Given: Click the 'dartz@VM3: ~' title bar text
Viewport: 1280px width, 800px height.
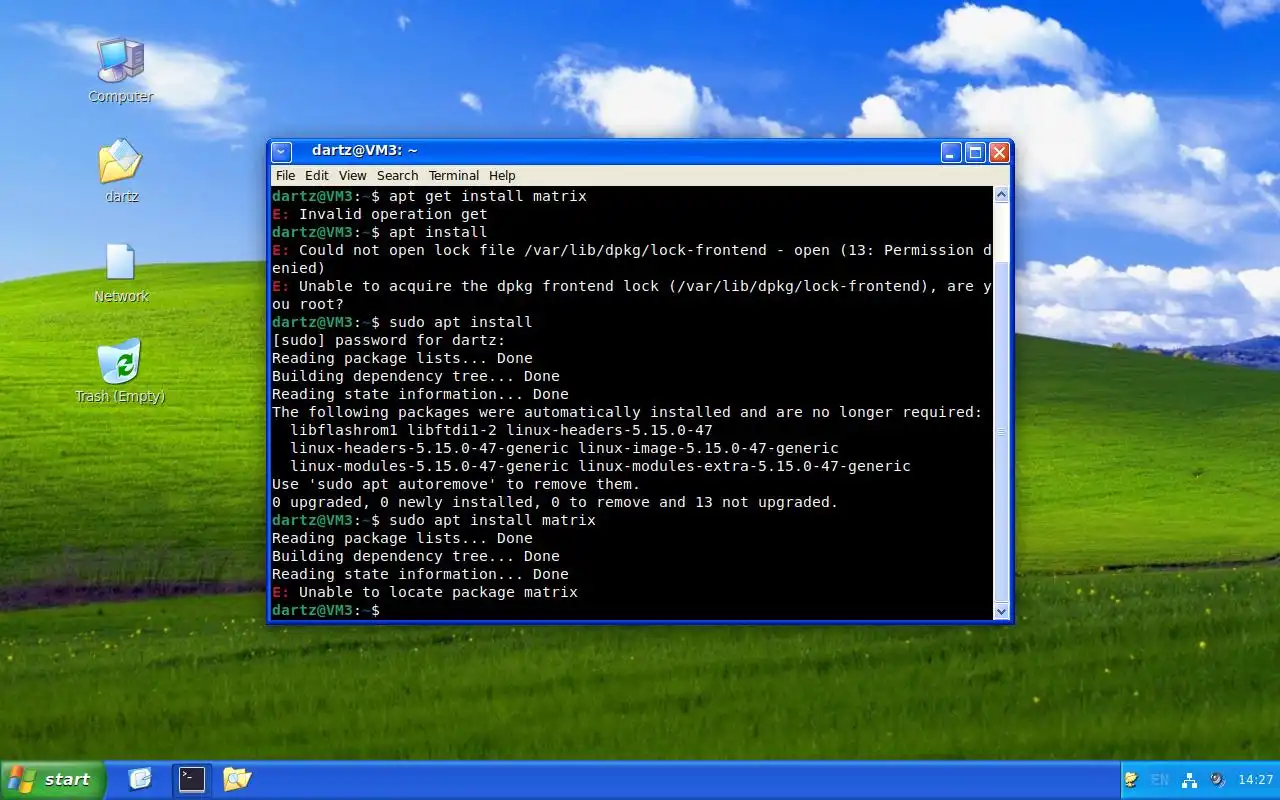Looking at the screenshot, I should coord(364,151).
